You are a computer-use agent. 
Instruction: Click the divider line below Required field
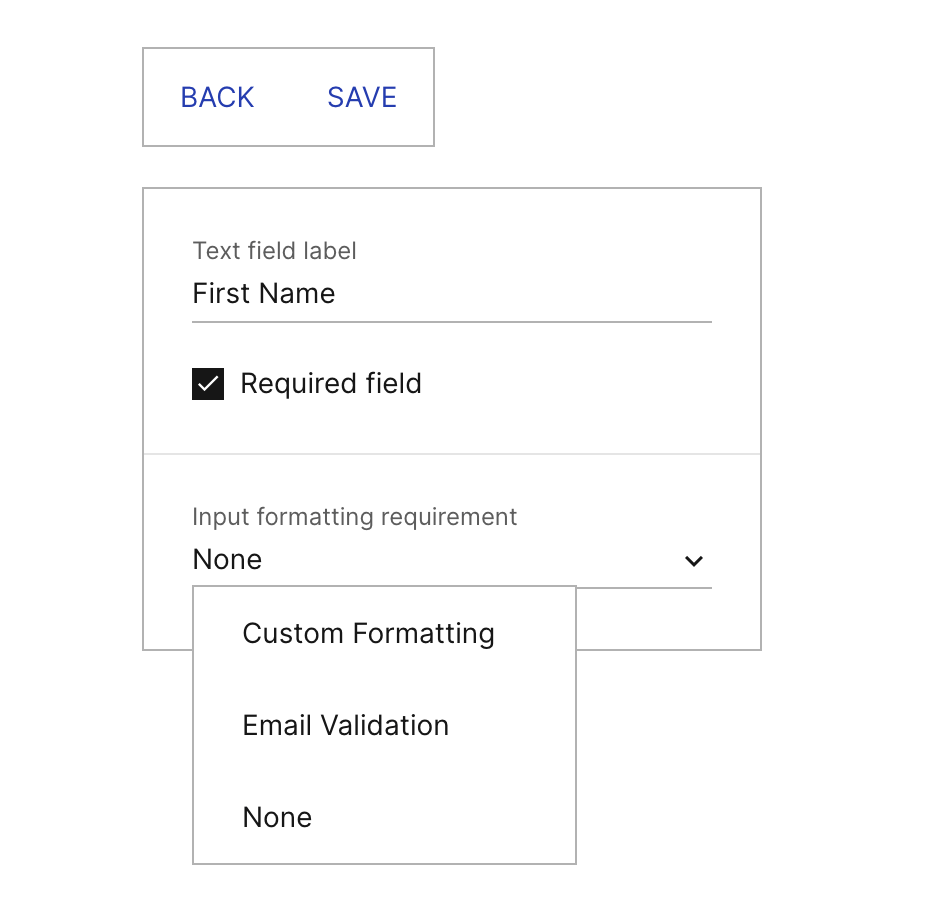coord(452,454)
